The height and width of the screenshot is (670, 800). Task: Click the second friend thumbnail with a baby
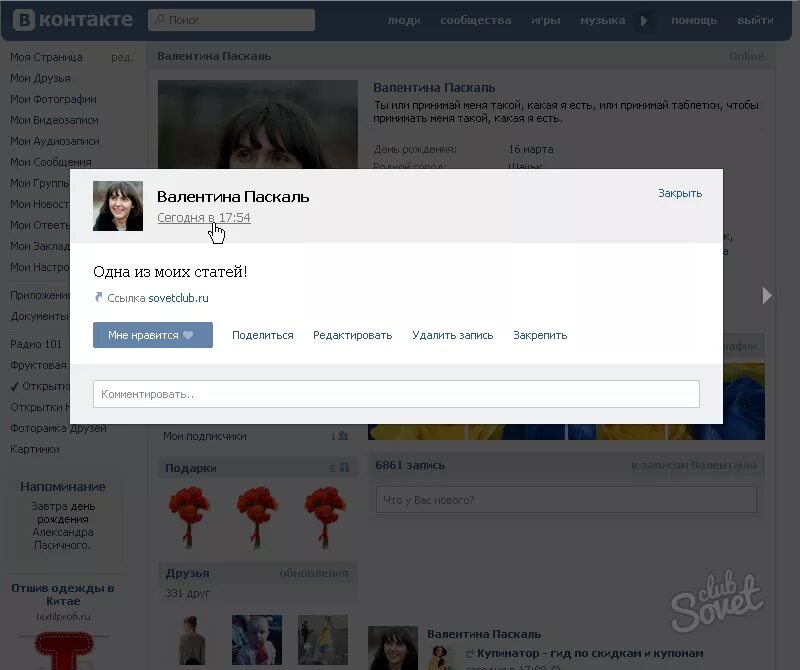click(x=257, y=640)
